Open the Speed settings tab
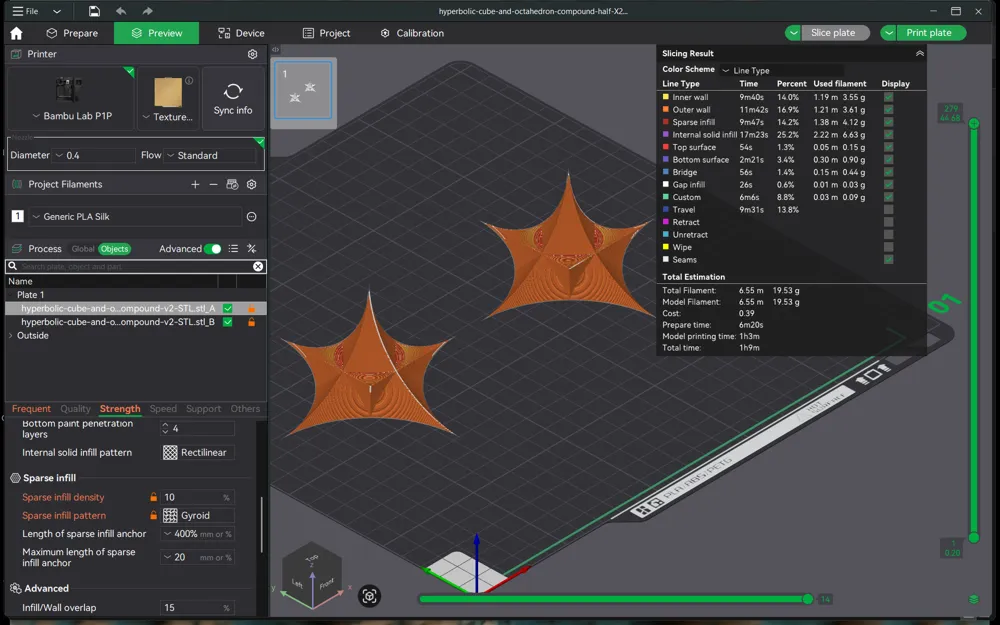This screenshot has width=1000, height=625. [163, 409]
